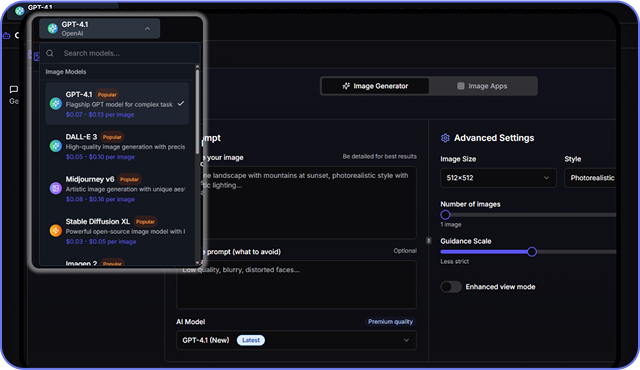Toggle the Enhanced view mode switch

click(x=451, y=287)
